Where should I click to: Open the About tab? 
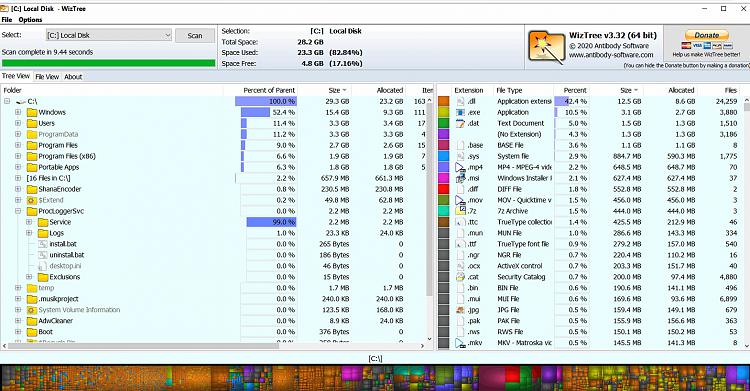point(73,77)
